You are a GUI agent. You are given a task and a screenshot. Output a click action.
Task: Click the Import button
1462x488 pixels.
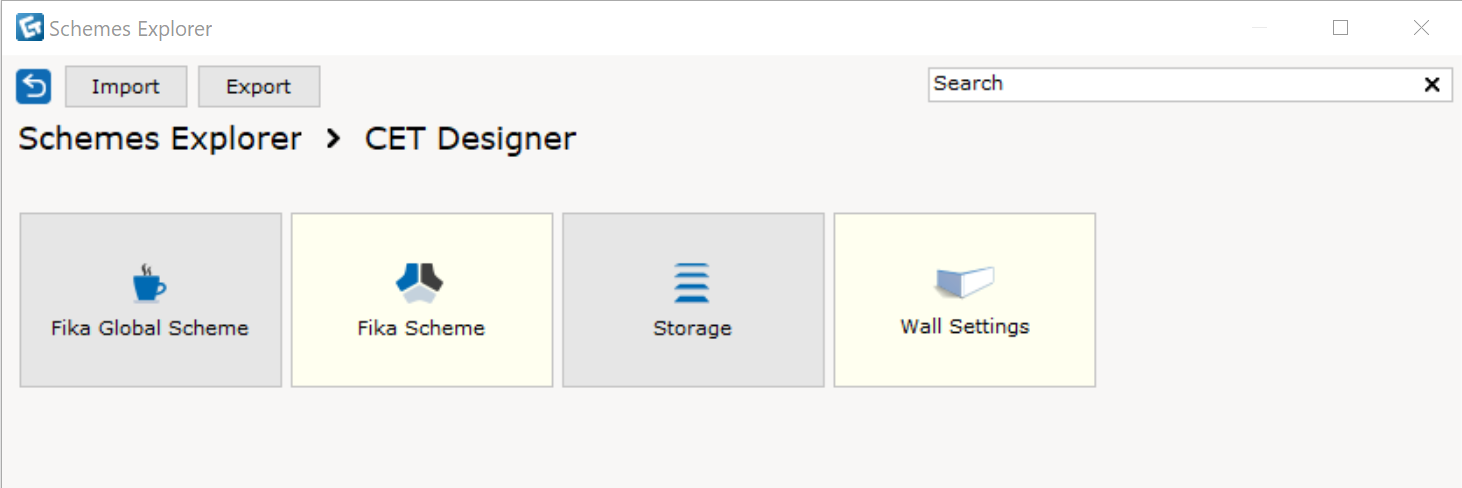tap(126, 87)
